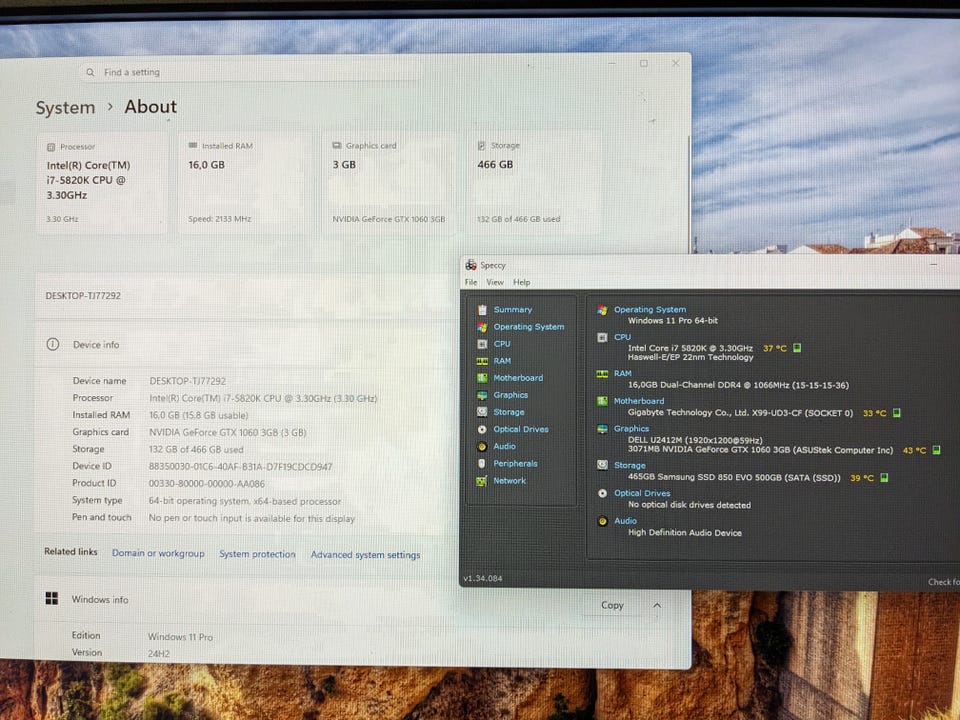The image size is (960, 720).
Task: Click Windows 11 Pro edition value in Settings
Action: [x=180, y=637]
